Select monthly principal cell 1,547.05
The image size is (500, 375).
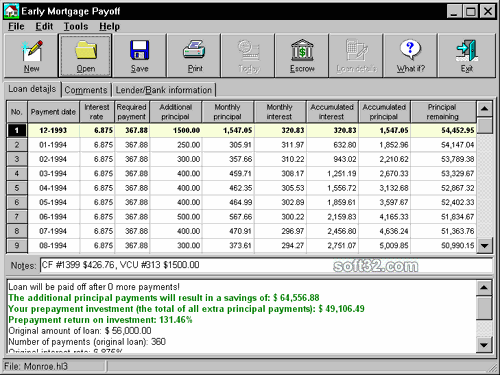click(x=228, y=130)
